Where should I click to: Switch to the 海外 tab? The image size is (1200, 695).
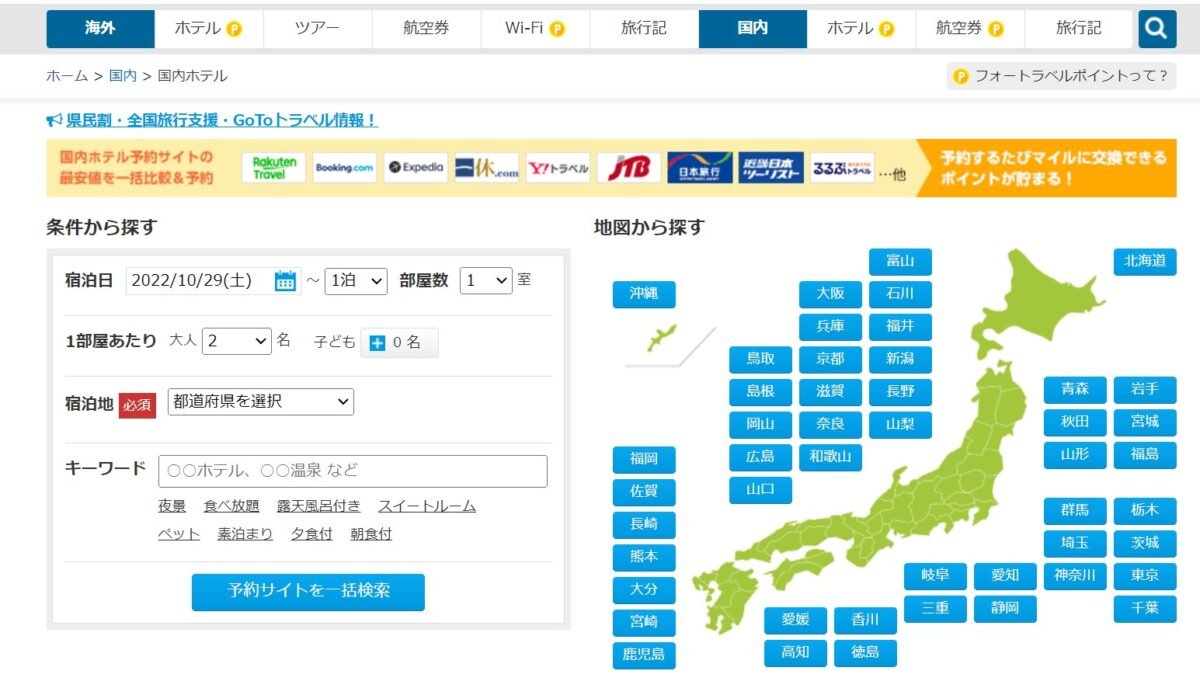98,28
